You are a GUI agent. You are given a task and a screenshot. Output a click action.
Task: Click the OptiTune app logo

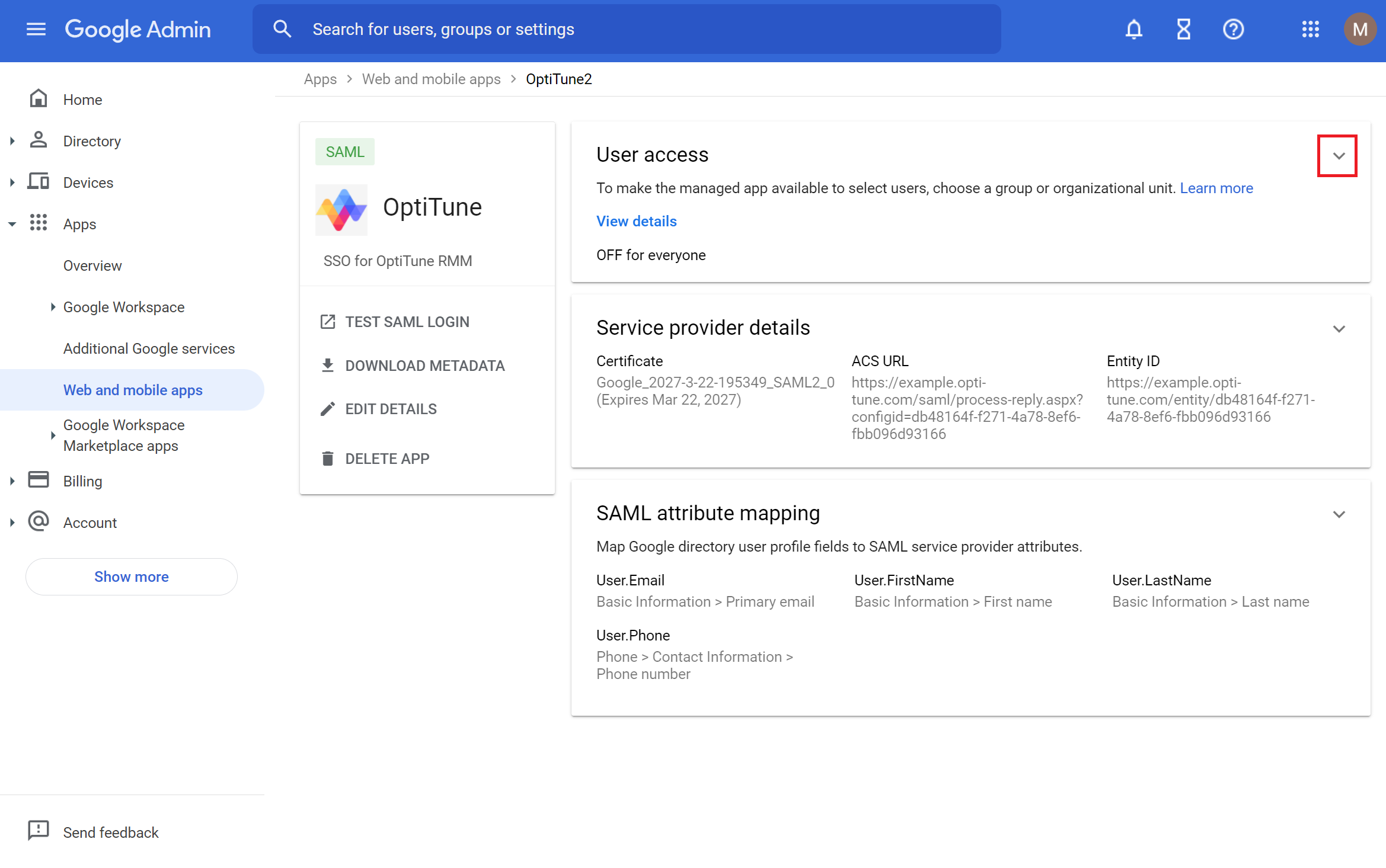[341, 209]
